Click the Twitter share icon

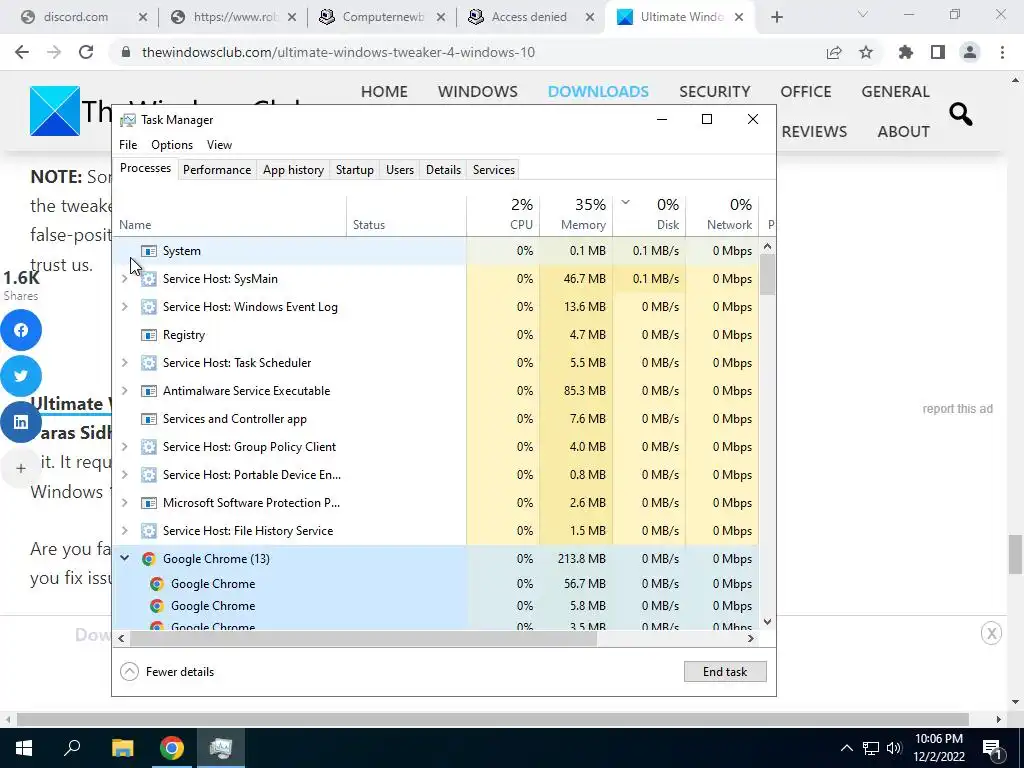point(21,376)
